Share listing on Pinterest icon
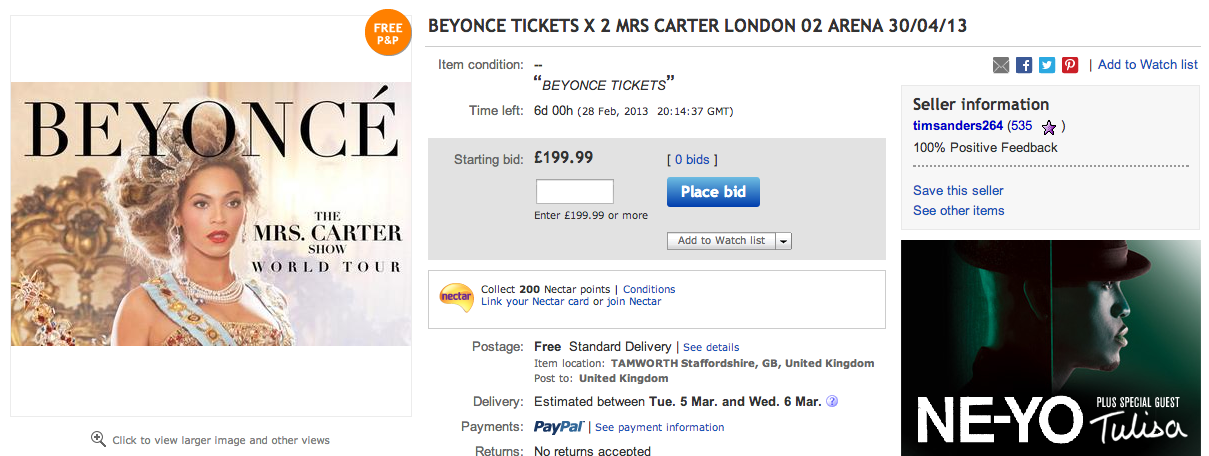Screen dimensions: 1209x456 [x=1070, y=65]
